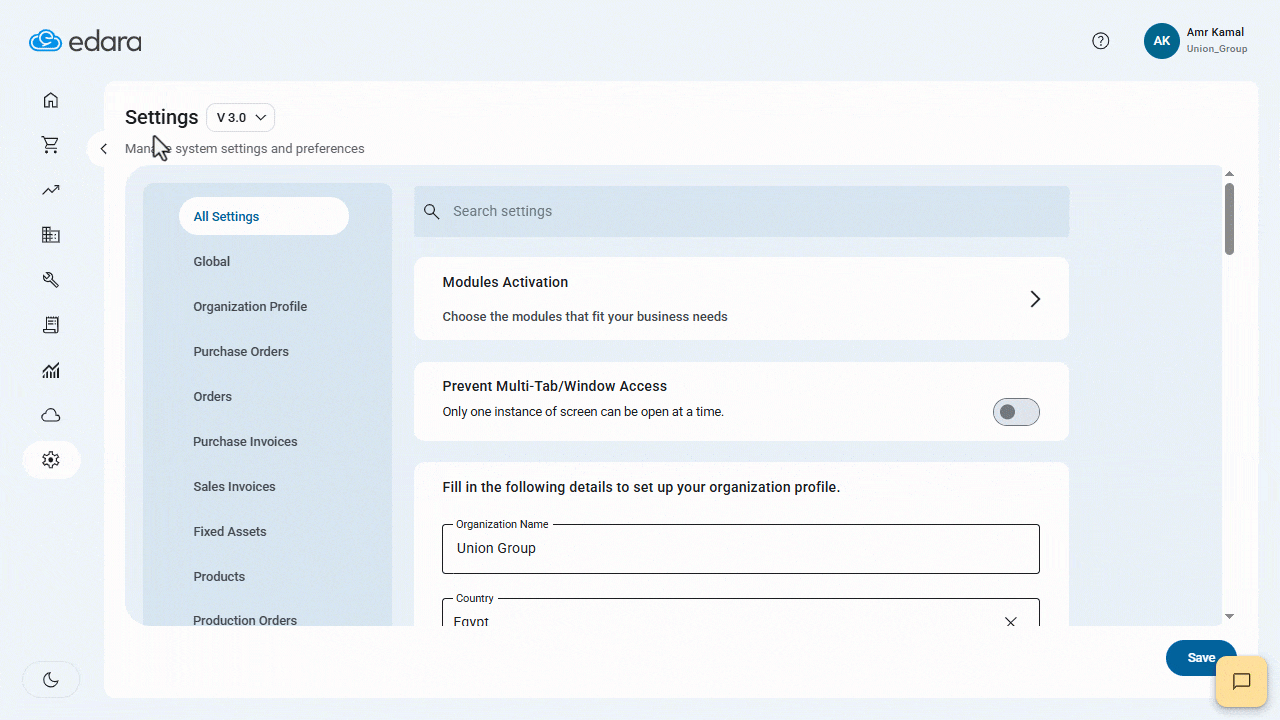Select Organization Profile category
The image size is (1280, 720).
(250, 306)
